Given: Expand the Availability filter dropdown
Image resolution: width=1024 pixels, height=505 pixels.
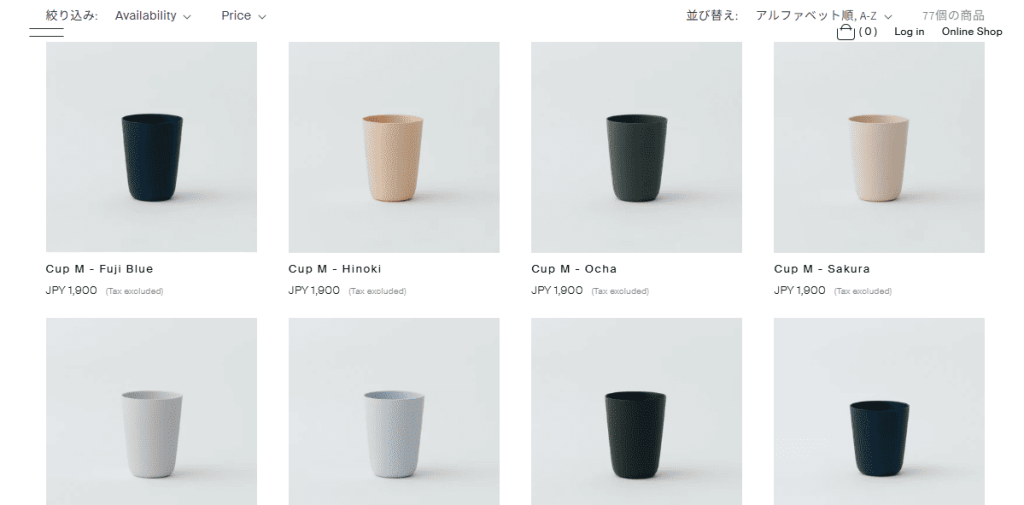Looking at the screenshot, I should 153,16.
